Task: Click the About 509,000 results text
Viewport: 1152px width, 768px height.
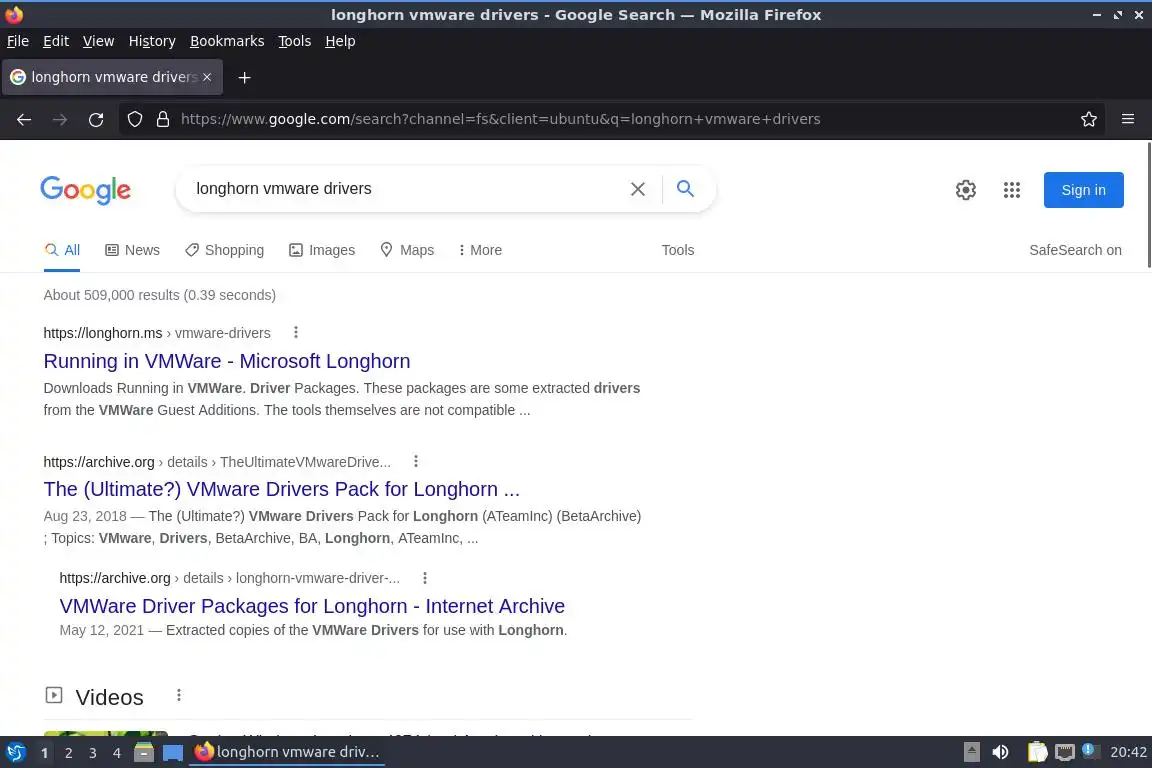Action: [x=159, y=295]
